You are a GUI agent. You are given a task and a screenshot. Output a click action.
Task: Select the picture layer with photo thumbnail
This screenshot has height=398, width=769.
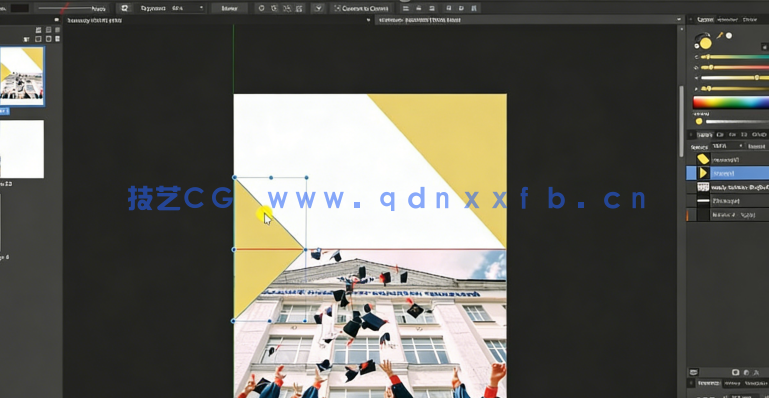[728, 187]
